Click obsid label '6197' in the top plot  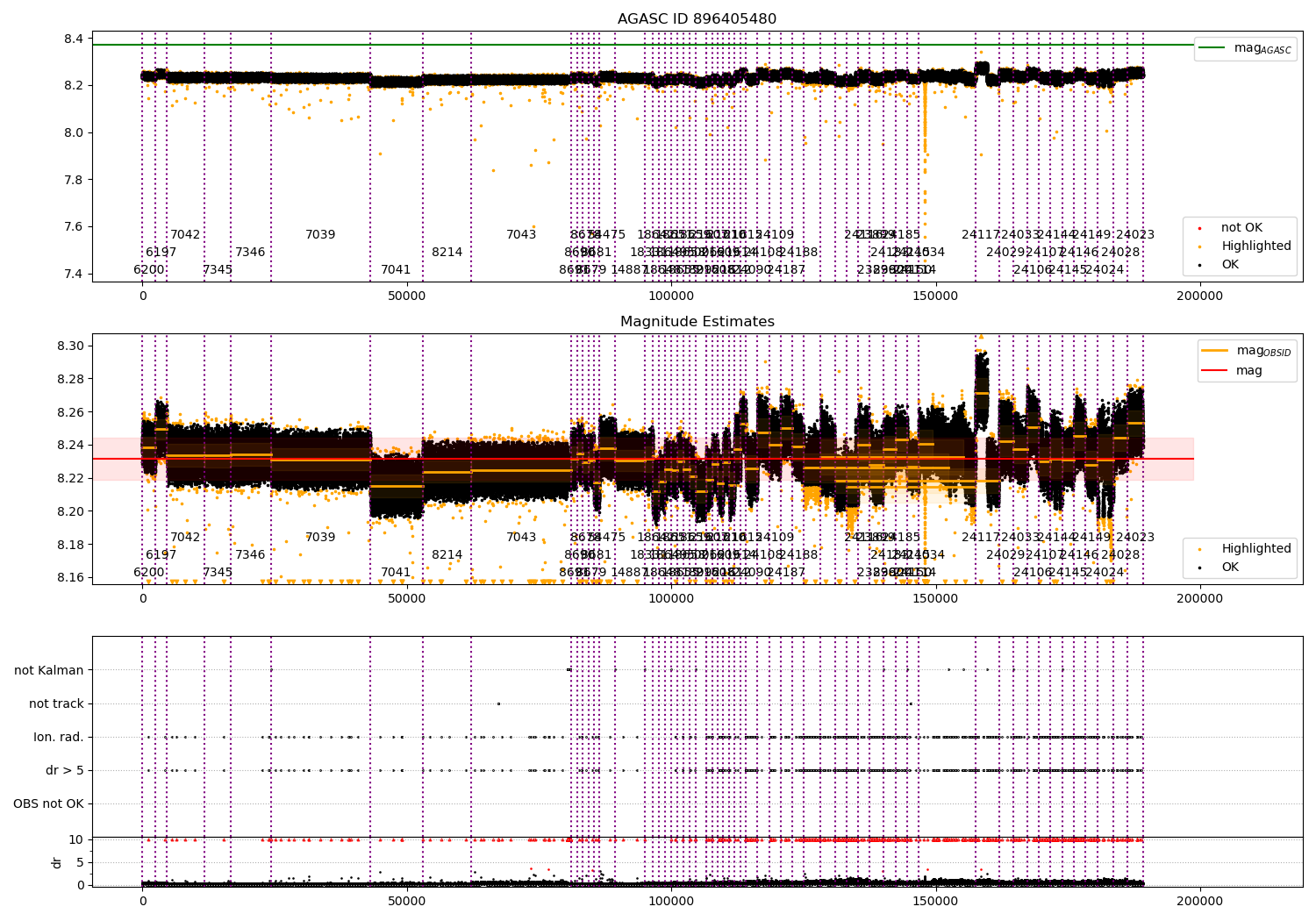tap(161, 253)
